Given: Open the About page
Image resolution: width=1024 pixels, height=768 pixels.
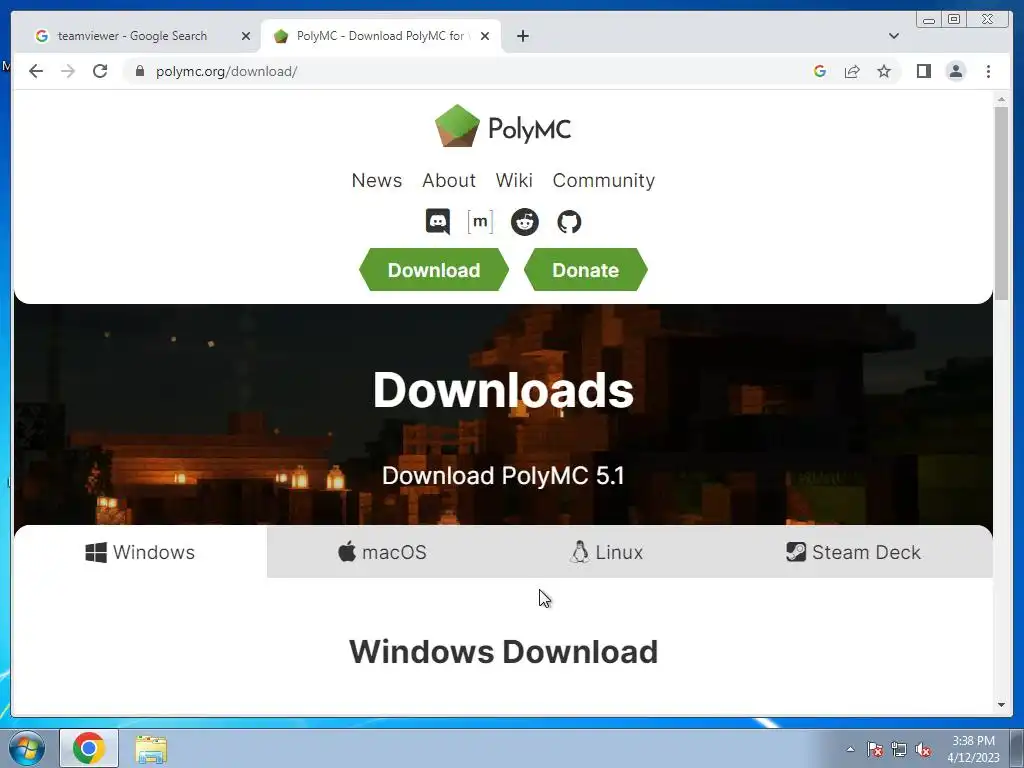Looking at the screenshot, I should (449, 180).
